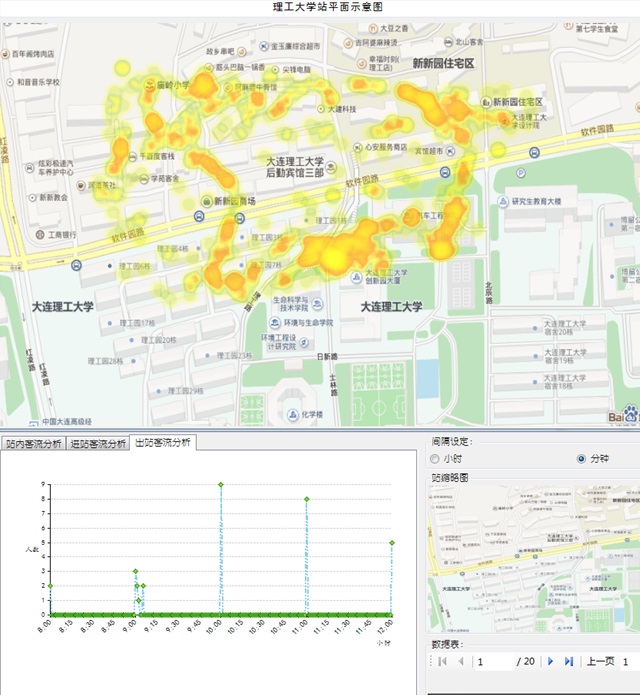Click the 上一页 button
The width and height of the screenshot is (640, 695).
click(x=599, y=661)
